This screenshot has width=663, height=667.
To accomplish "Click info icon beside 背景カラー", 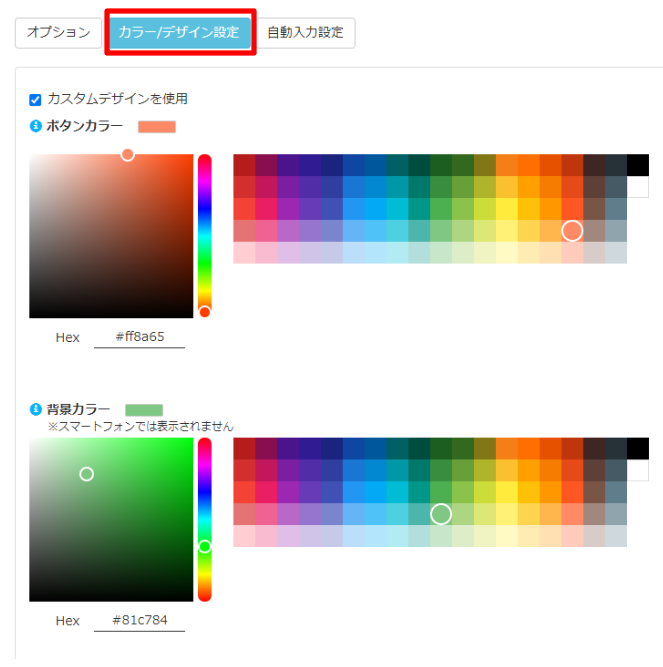I will 35,409.
